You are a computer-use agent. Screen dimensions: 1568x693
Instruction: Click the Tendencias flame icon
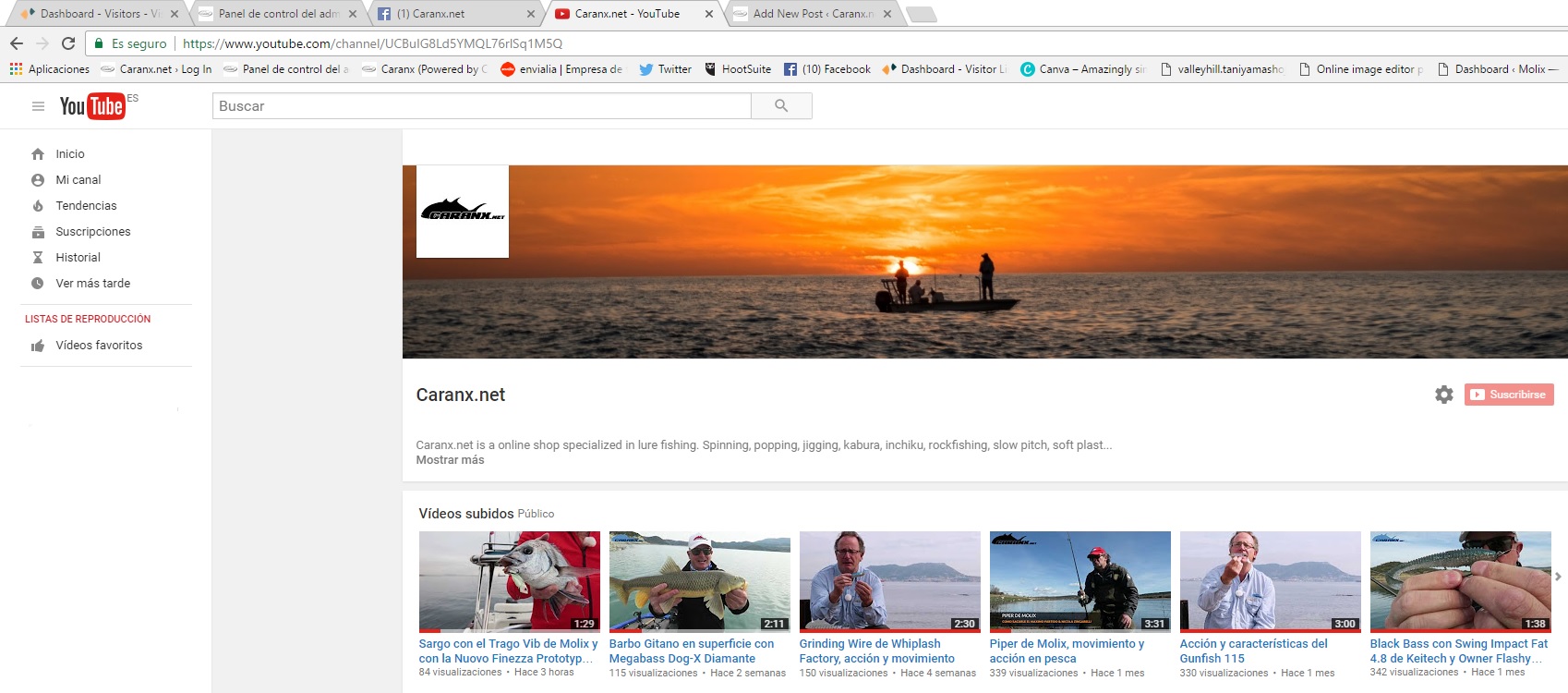[38, 206]
